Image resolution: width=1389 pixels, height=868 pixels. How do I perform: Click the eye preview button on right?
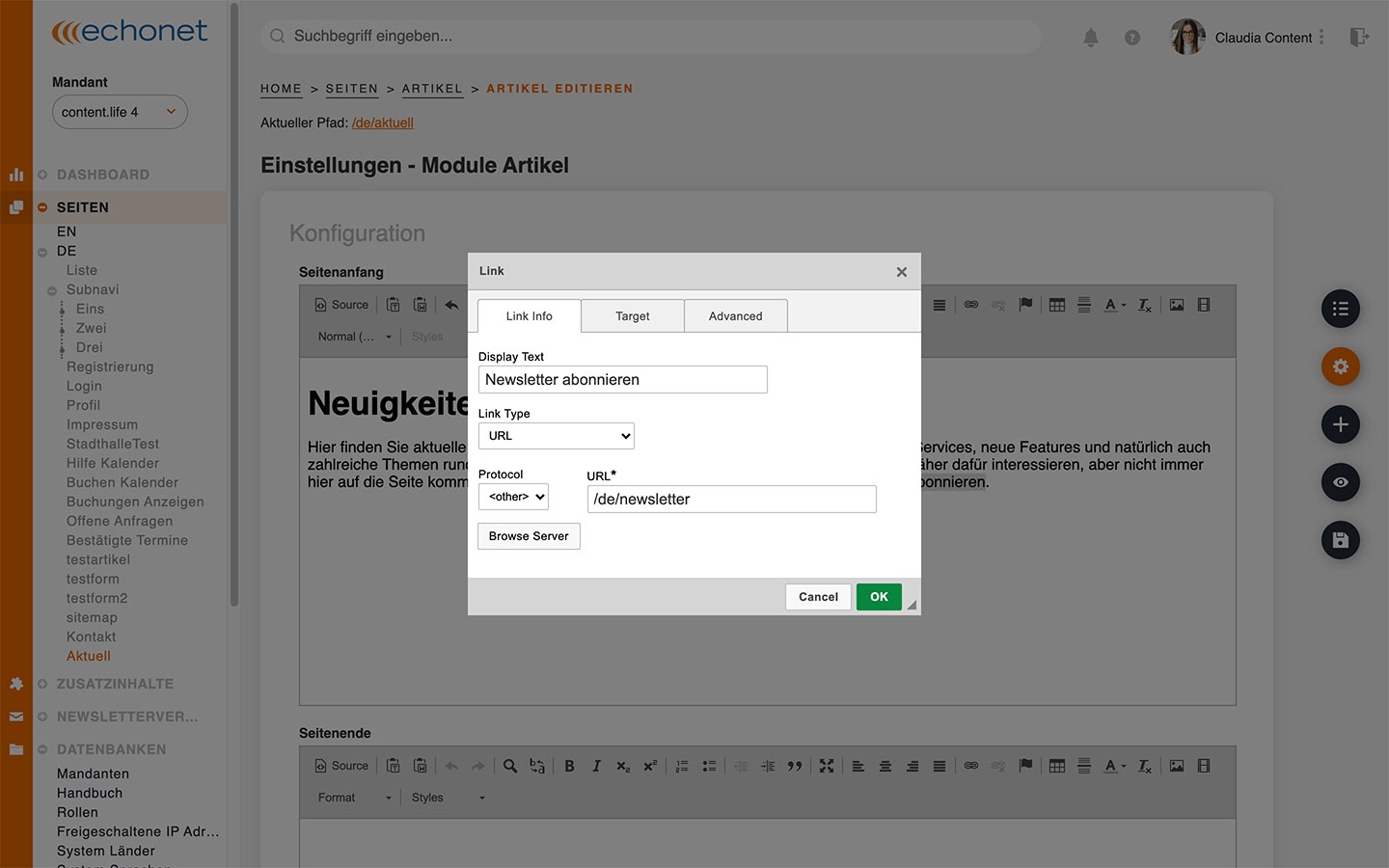1340,482
